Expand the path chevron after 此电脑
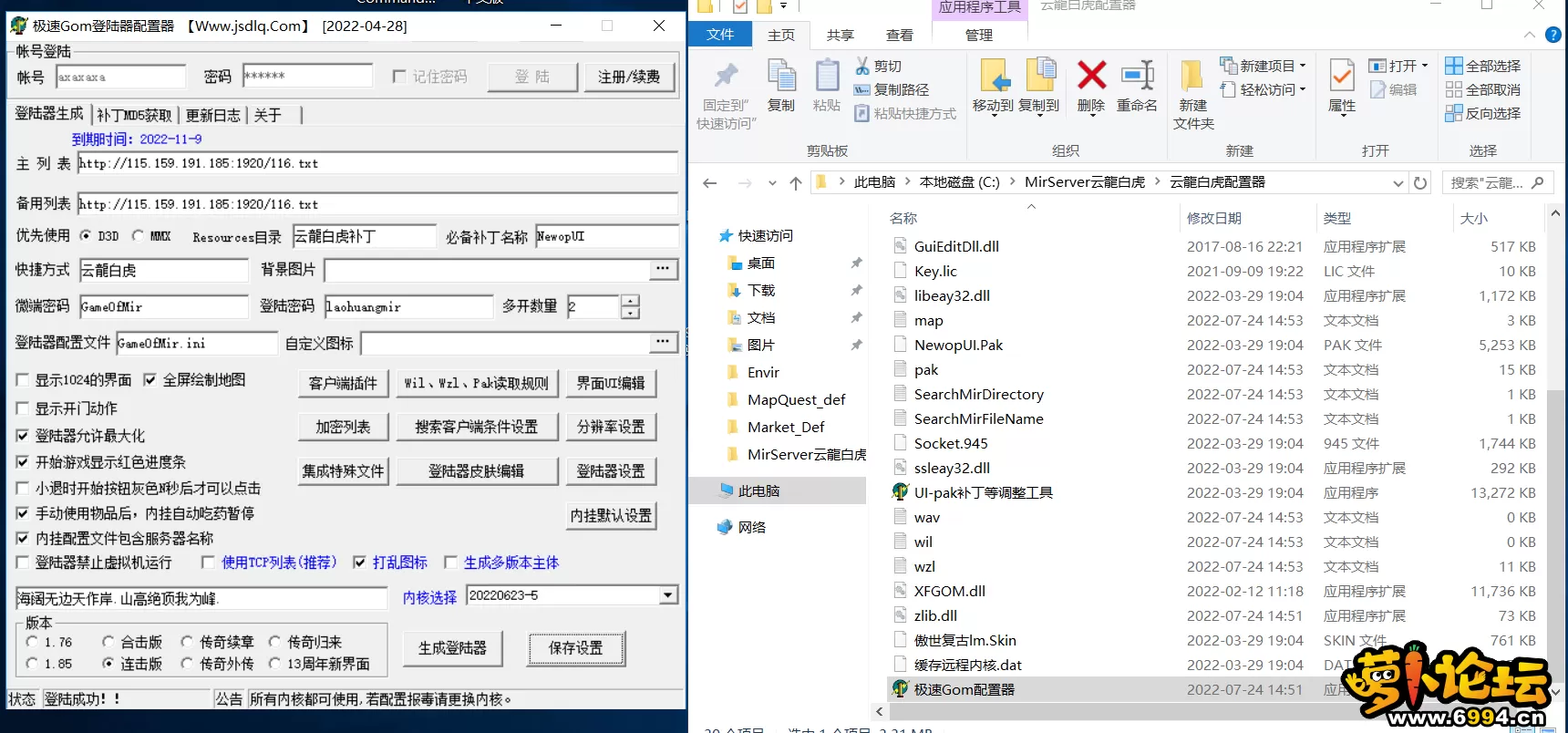Viewport: 1568px width, 733px height. tap(907, 181)
